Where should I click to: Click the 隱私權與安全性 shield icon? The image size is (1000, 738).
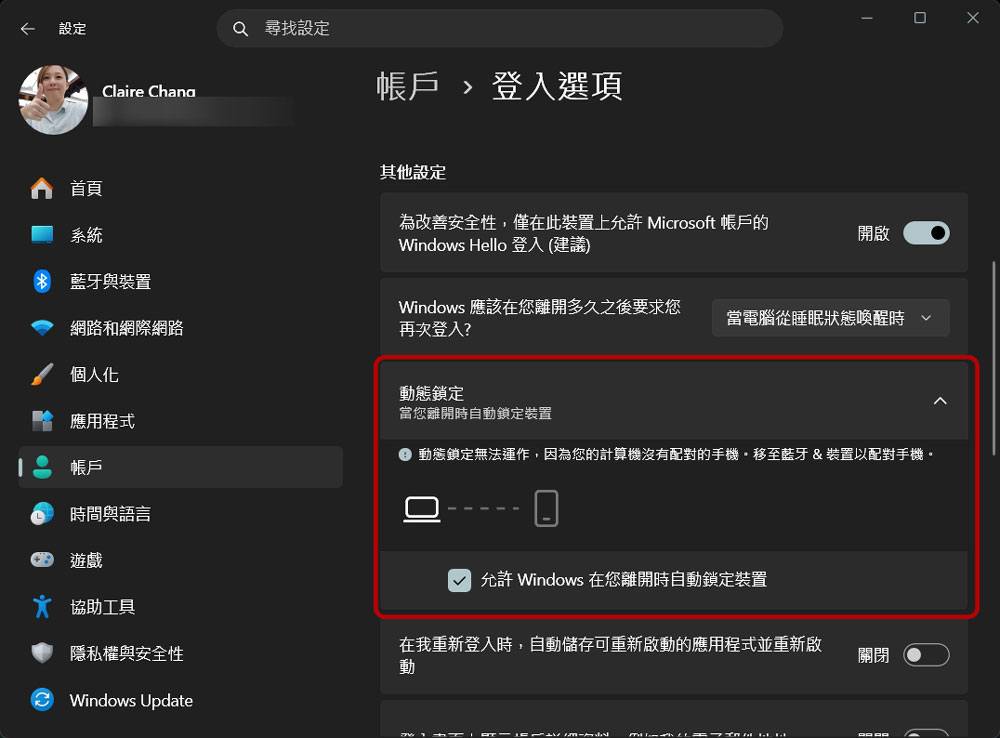click(42, 653)
